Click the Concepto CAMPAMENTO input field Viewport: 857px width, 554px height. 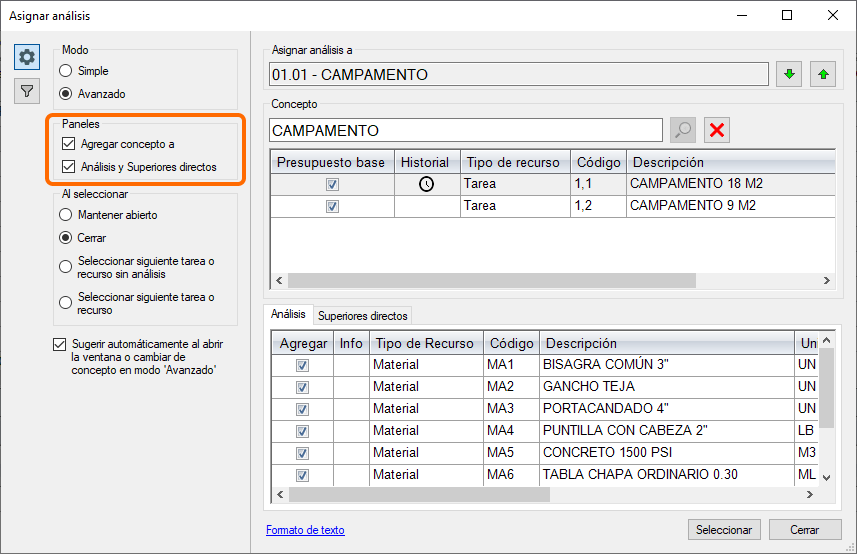click(466, 131)
